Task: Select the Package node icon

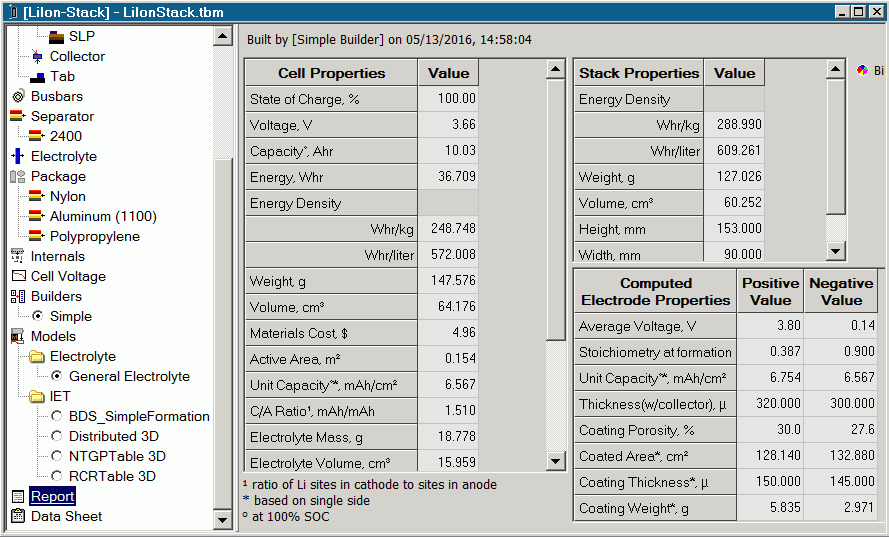Action: 17,177
